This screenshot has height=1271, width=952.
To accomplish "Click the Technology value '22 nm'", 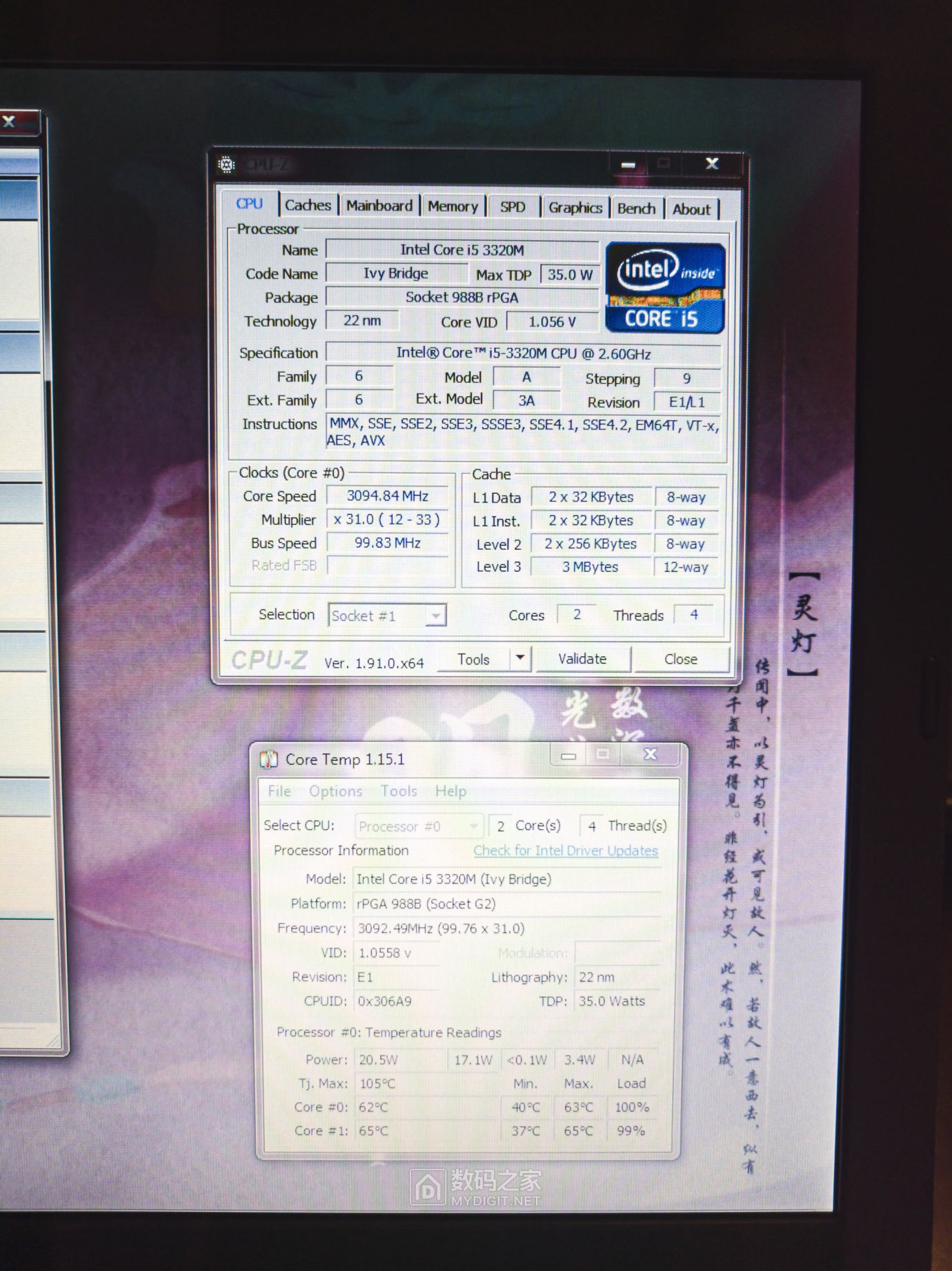I will 362,321.
